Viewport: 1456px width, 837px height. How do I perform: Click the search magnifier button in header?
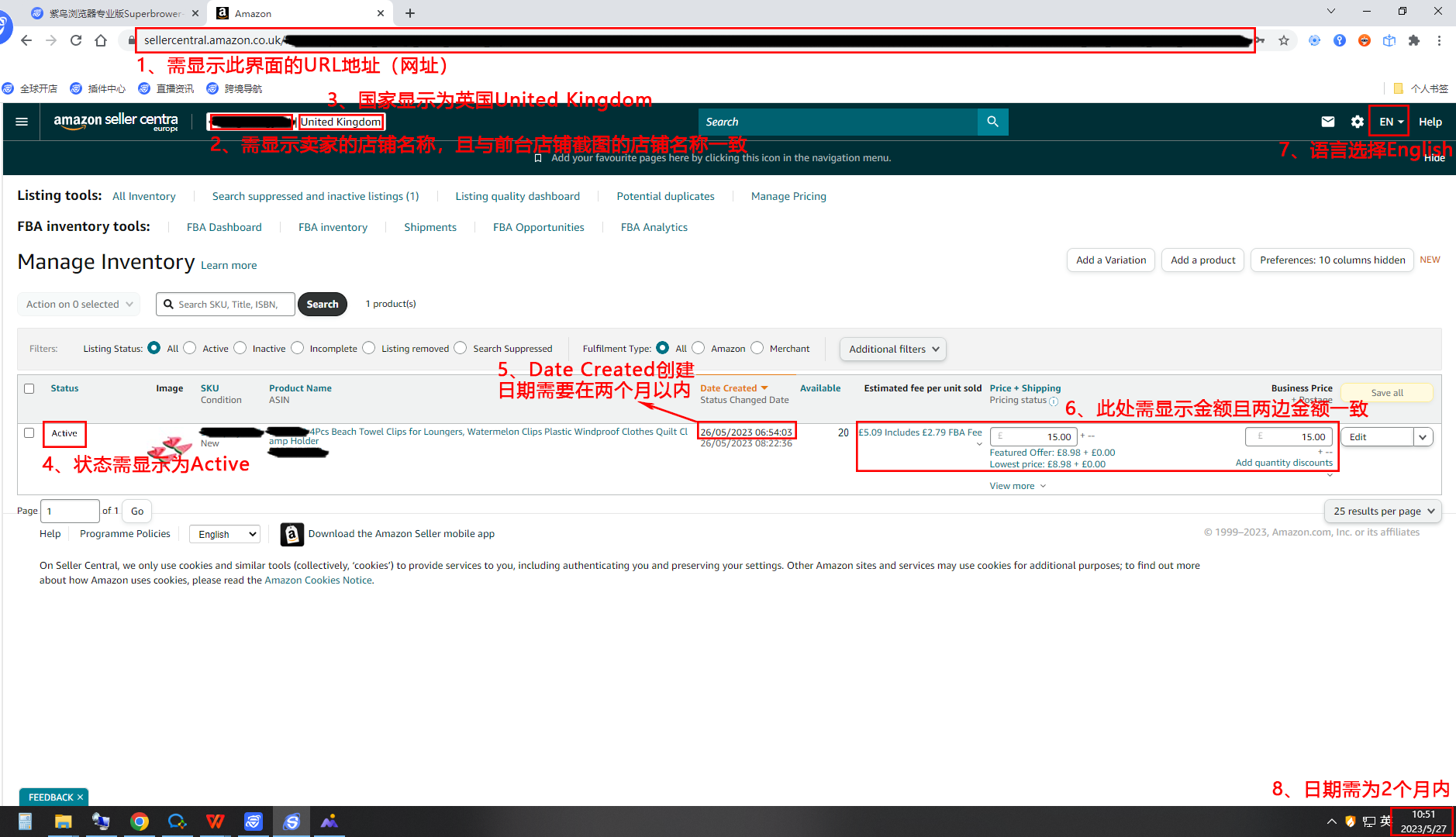tap(992, 122)
